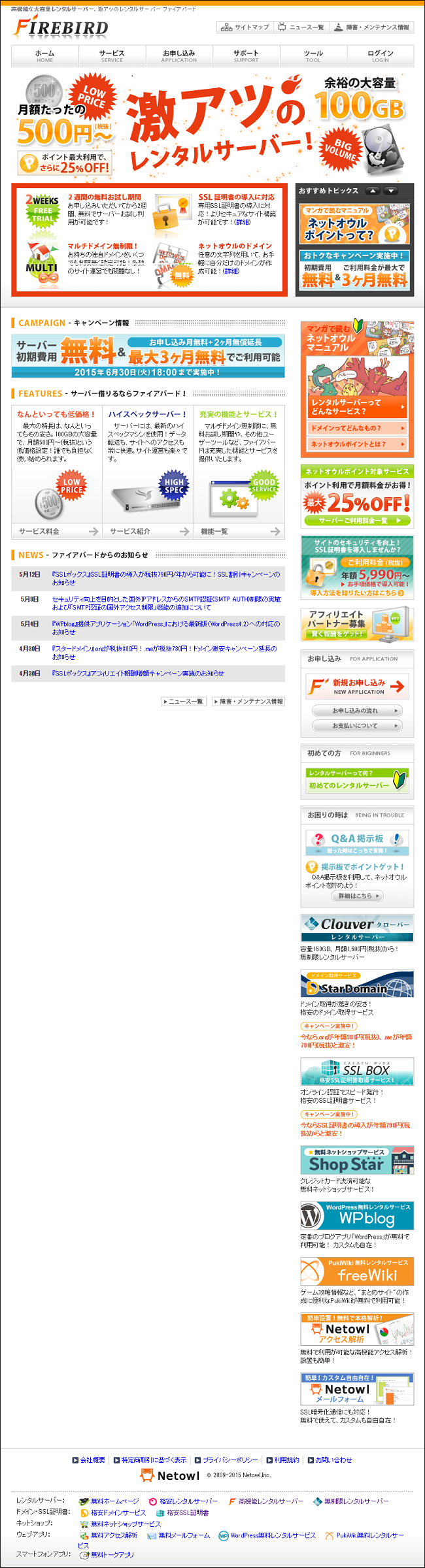
Task: Open SSL証明書 年額5,990円 banner
Action: click(357, 567)
